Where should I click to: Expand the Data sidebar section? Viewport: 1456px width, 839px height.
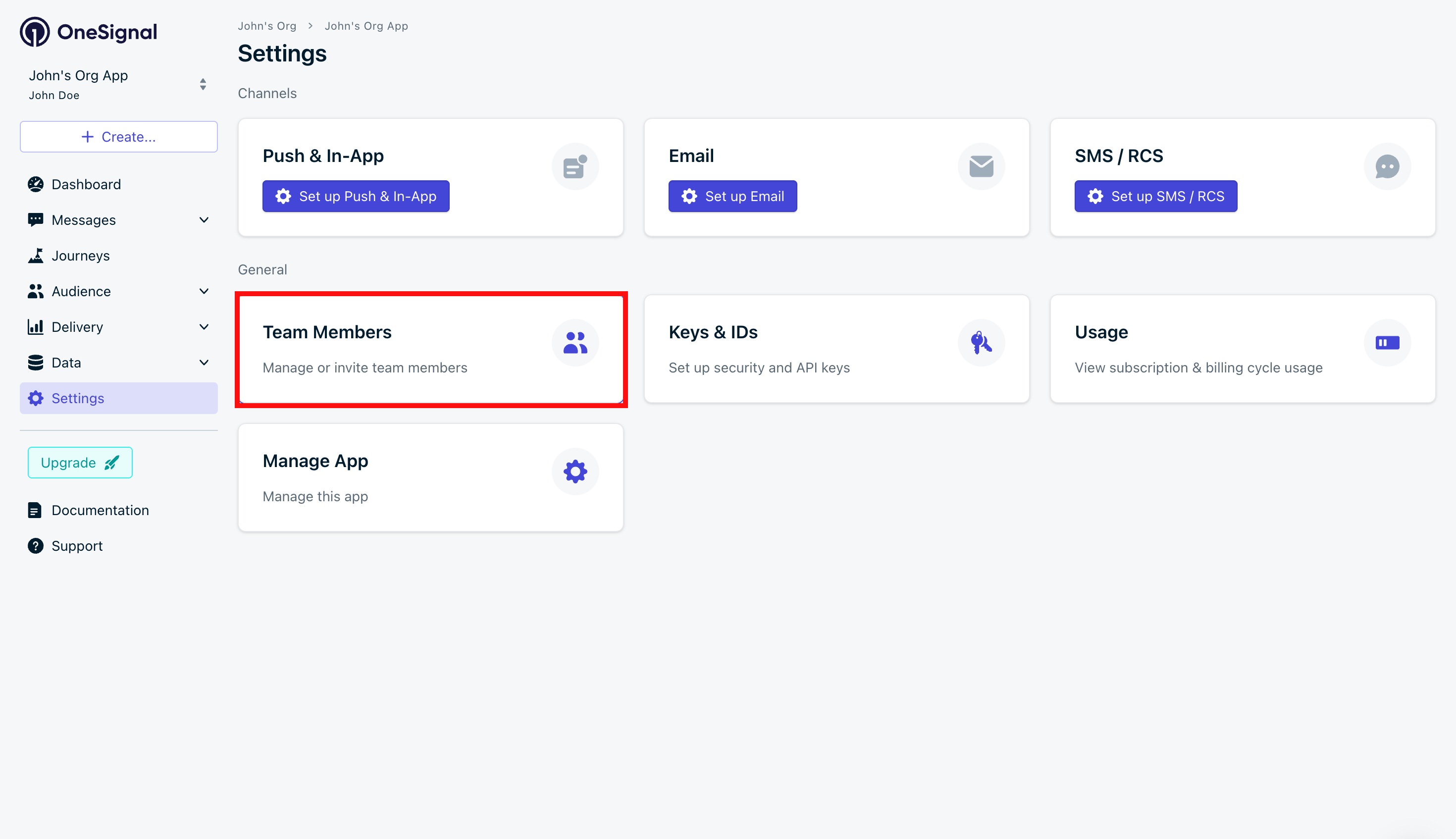(x=204, y=363)
